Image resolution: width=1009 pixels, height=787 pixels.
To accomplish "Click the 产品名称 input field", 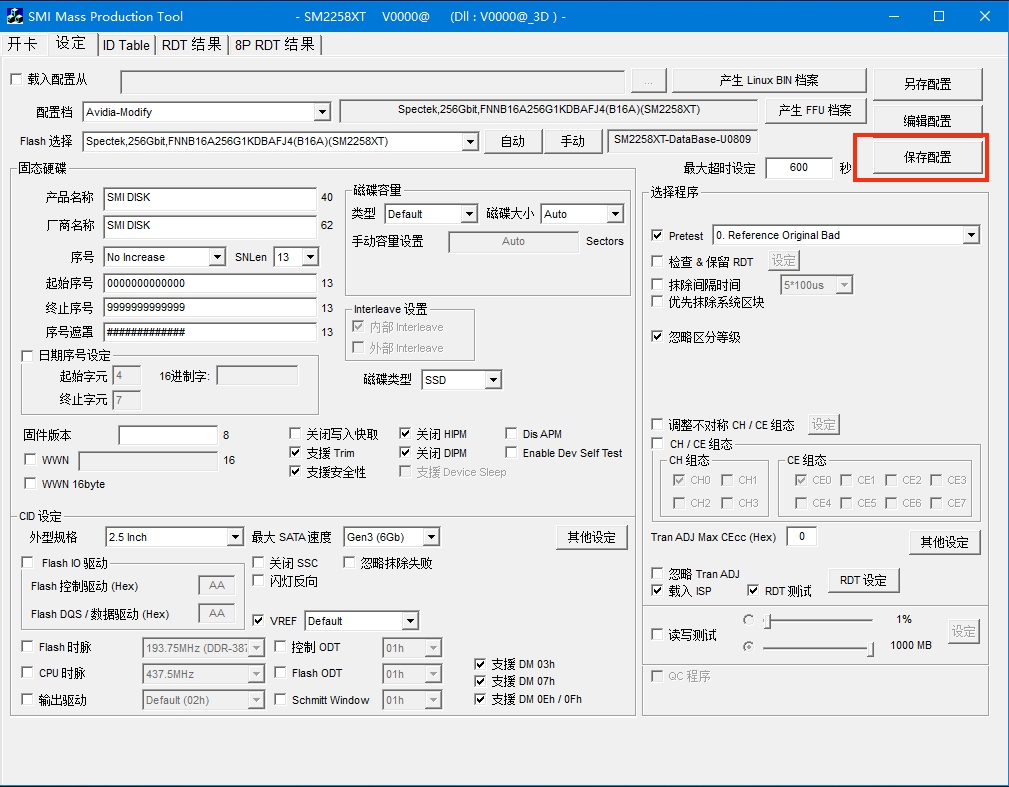I will [209, 198].
